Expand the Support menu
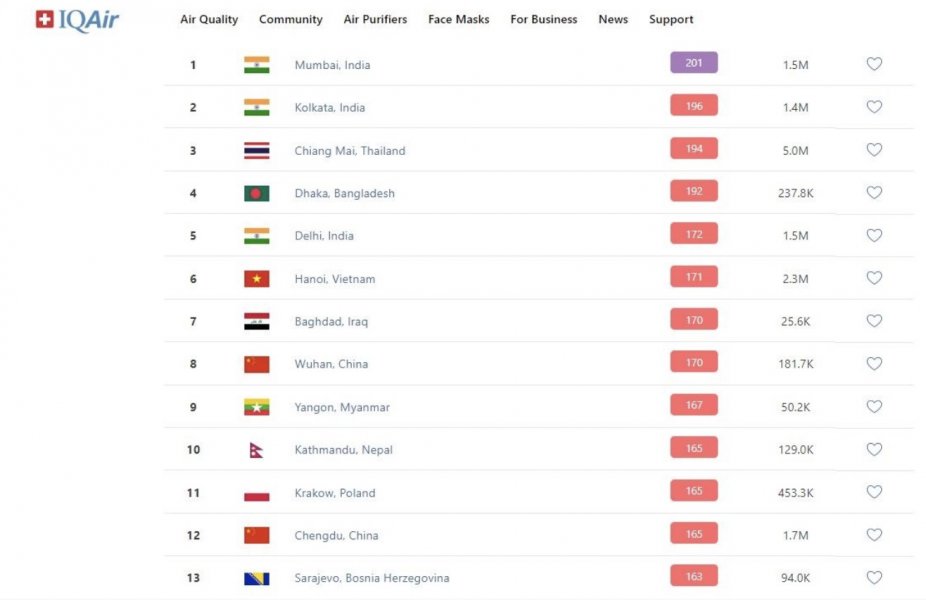This screenshot has width=926, height=600. [671, 19]
